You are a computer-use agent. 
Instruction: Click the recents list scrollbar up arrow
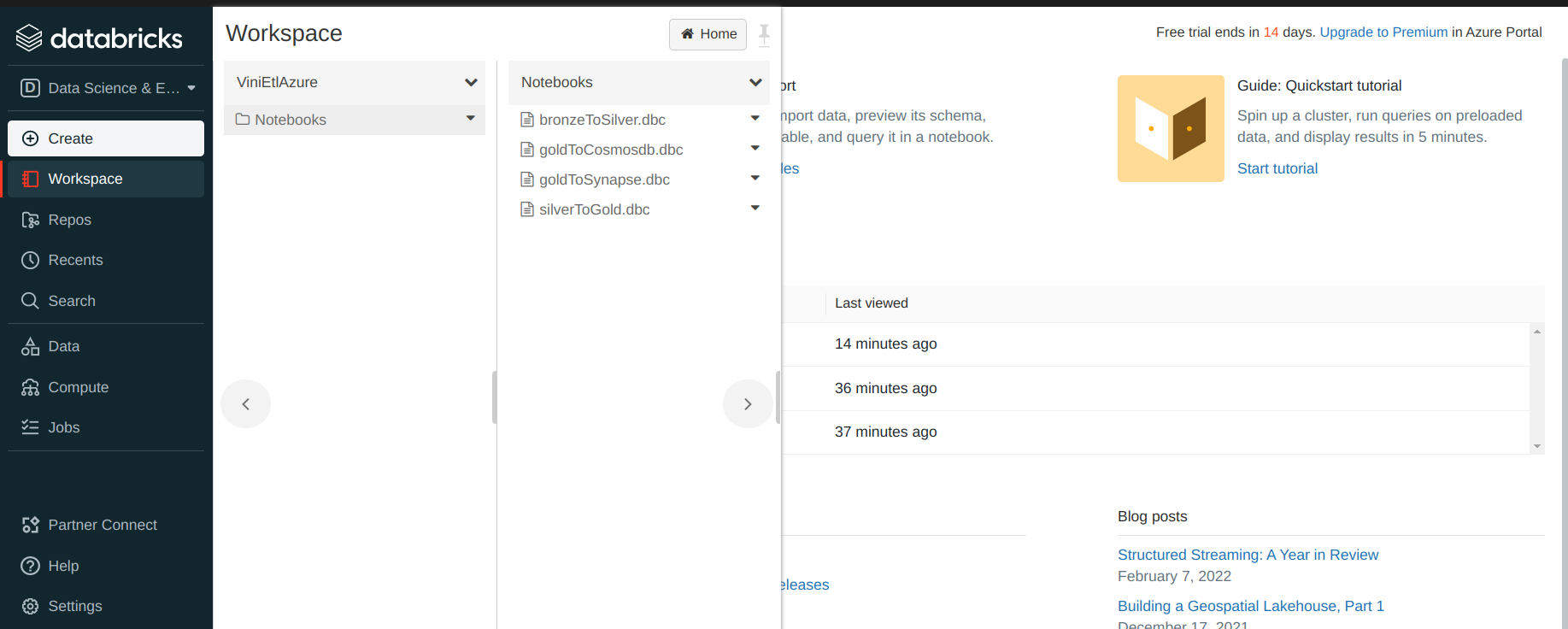point(1537,332)
